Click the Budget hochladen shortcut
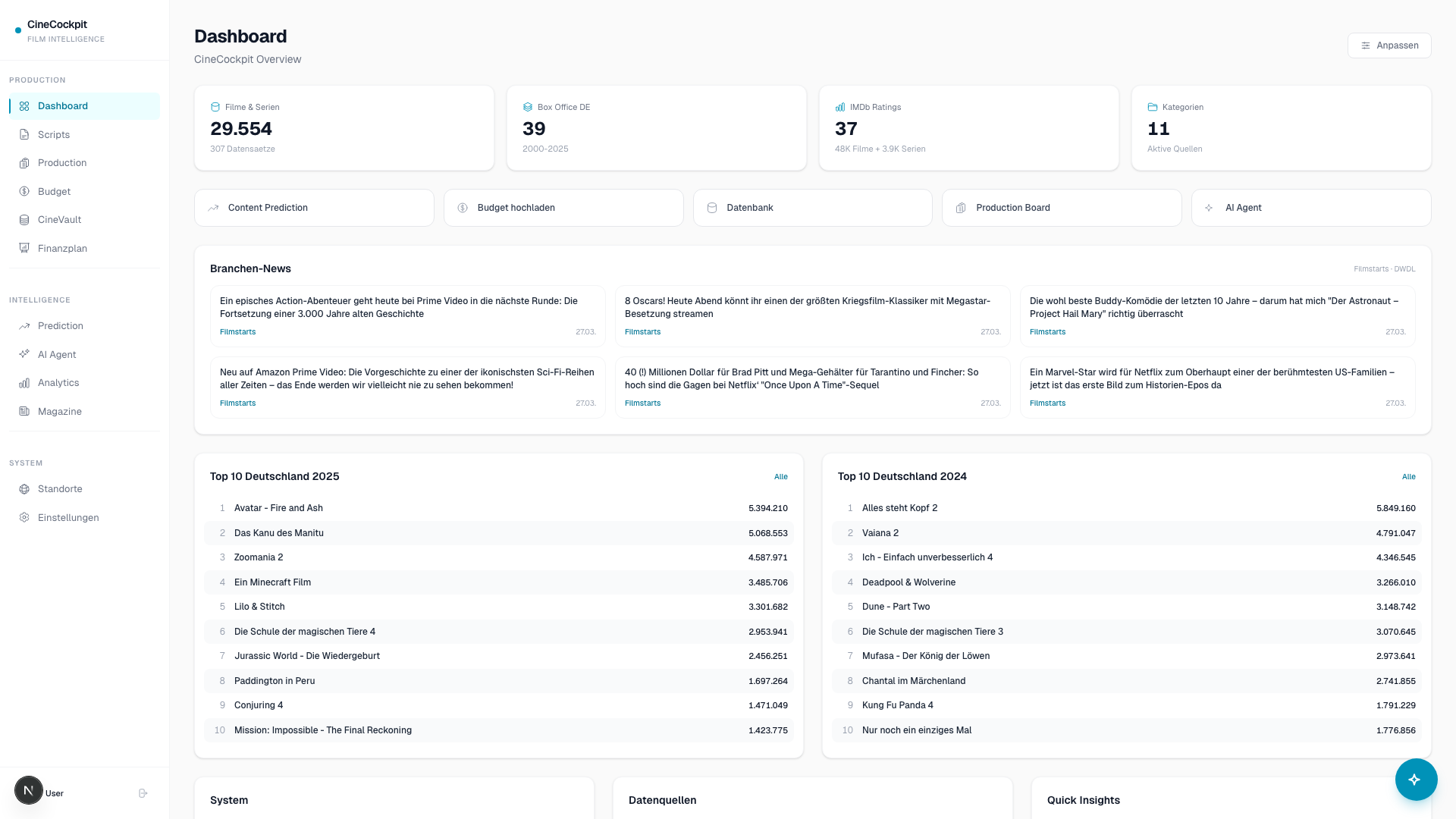Image resolution: width=1456 pixels, height=819 pixels. pos(563,208)
